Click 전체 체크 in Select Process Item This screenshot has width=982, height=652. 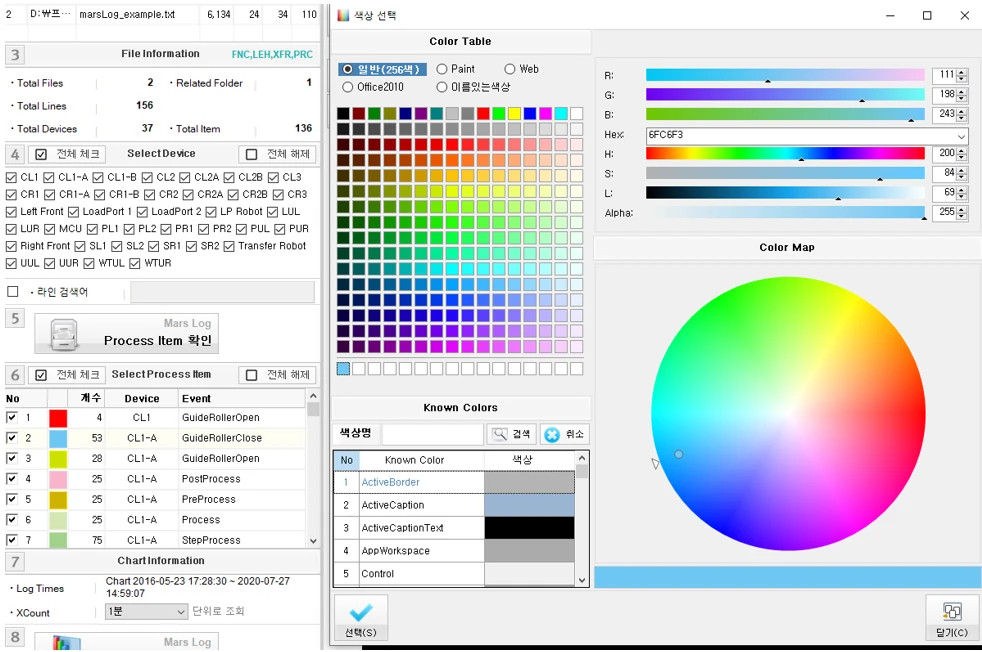(68, 375)
